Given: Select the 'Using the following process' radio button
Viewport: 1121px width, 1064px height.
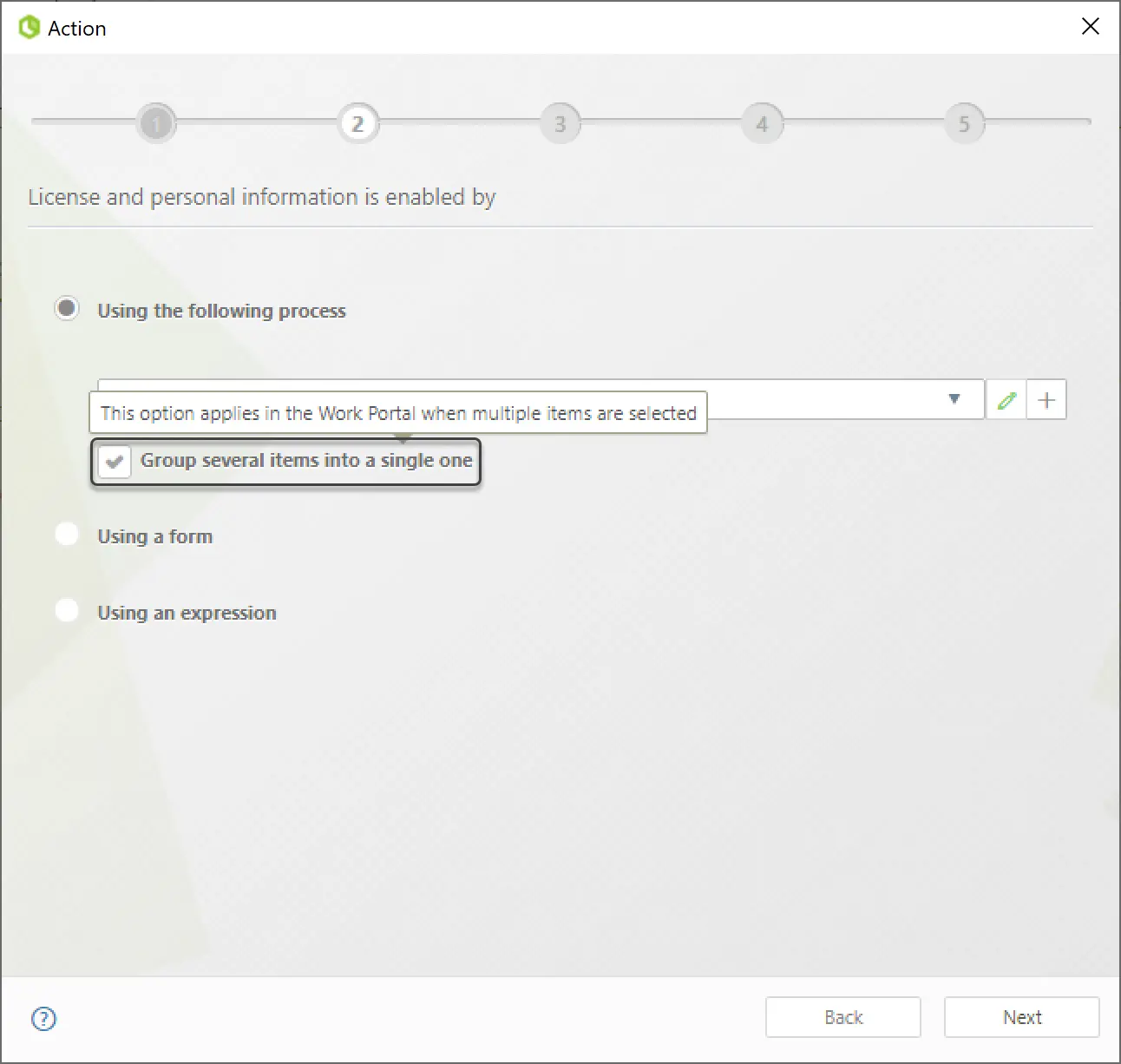Looking at the screenshot, I should pyautogui.click(x=67, y=309).
